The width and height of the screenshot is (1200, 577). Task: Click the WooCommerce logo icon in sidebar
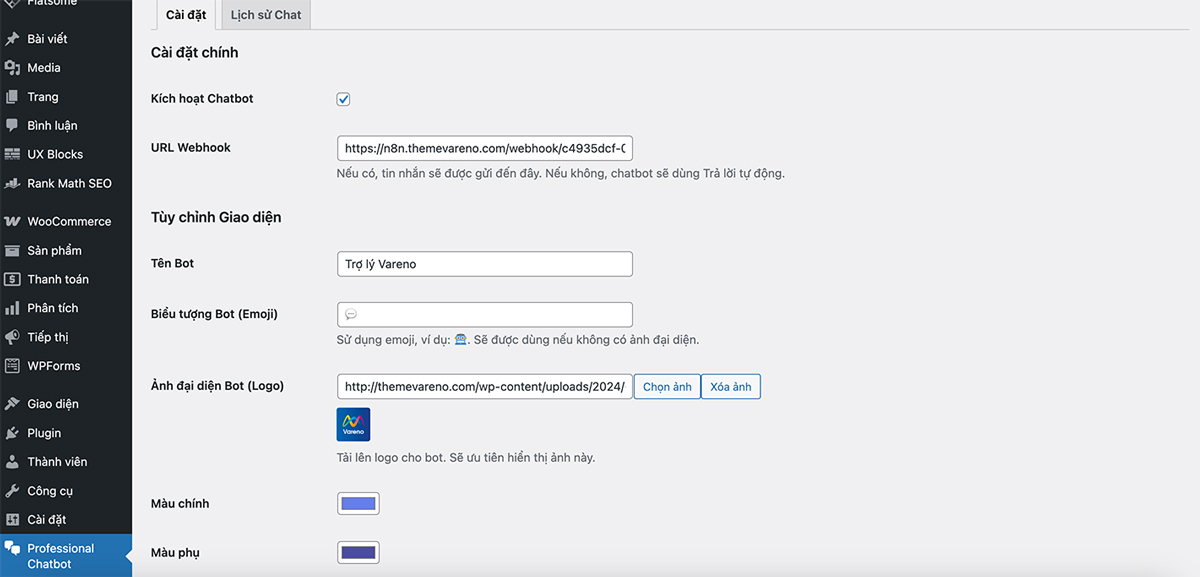pos(12,221)
